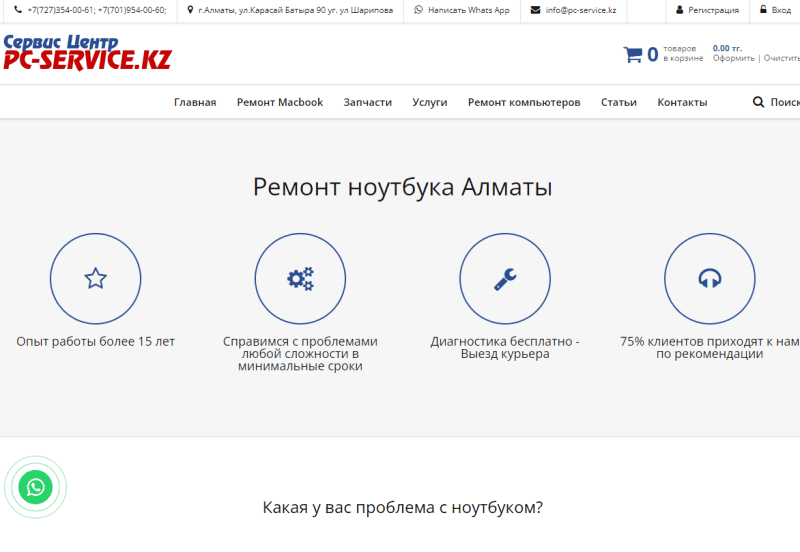This screenshot has width=800, height=552.
Task: Click the PC-SERVICE.KZ logo
Action: pos(87,53)
